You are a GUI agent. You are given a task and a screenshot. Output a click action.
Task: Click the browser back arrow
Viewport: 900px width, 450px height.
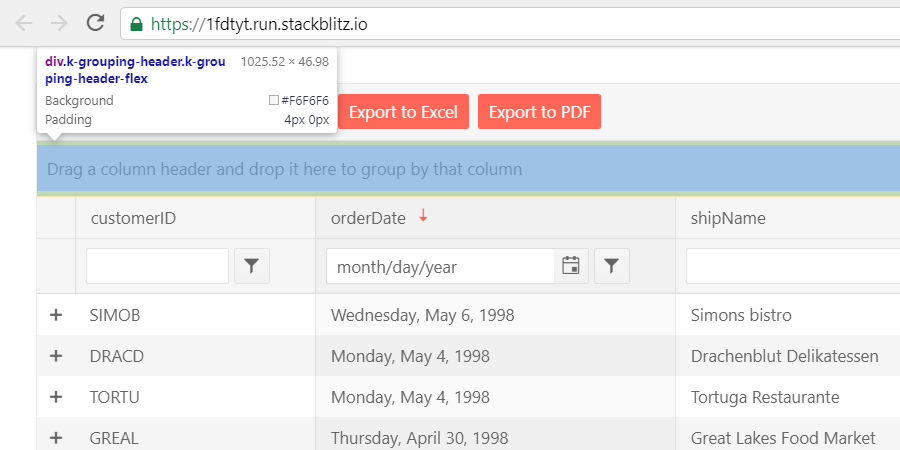coord(24,23)
